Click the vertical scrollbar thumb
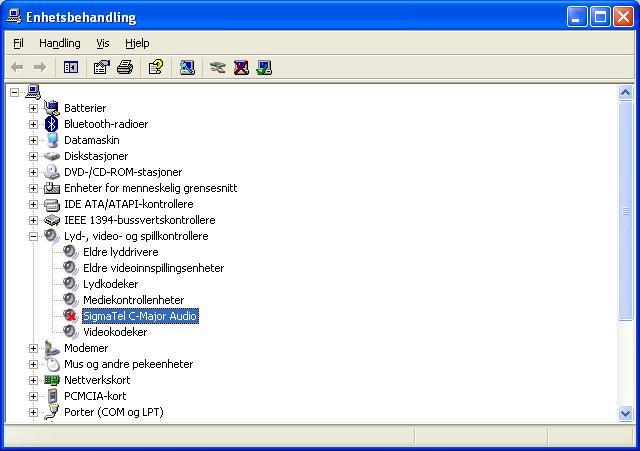The width and height of the screenshot is (640, 451). [625, 211]
